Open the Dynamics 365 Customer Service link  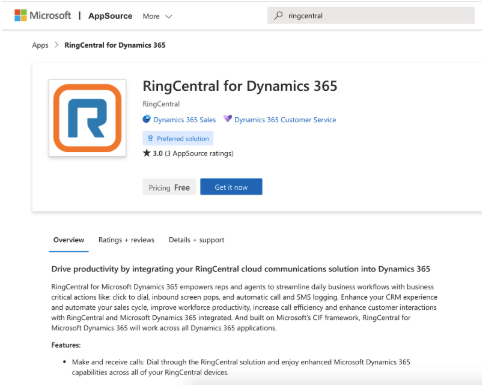(285, 120)
